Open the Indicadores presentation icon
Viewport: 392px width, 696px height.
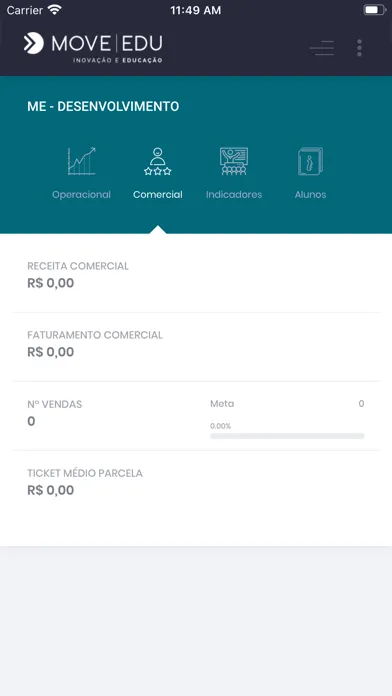(x=234, y=161)
